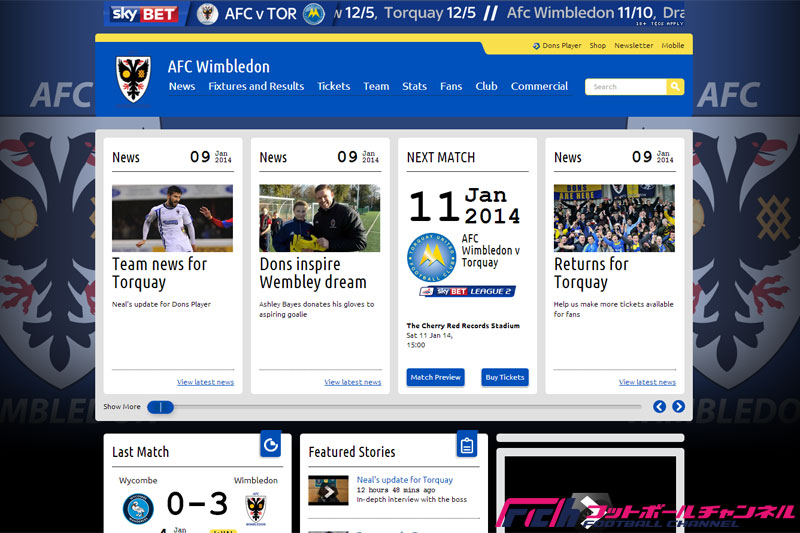Screen dimensions: 800x533
Task: Follow the Newsletter link in top bar
Action: coord(633,46)
